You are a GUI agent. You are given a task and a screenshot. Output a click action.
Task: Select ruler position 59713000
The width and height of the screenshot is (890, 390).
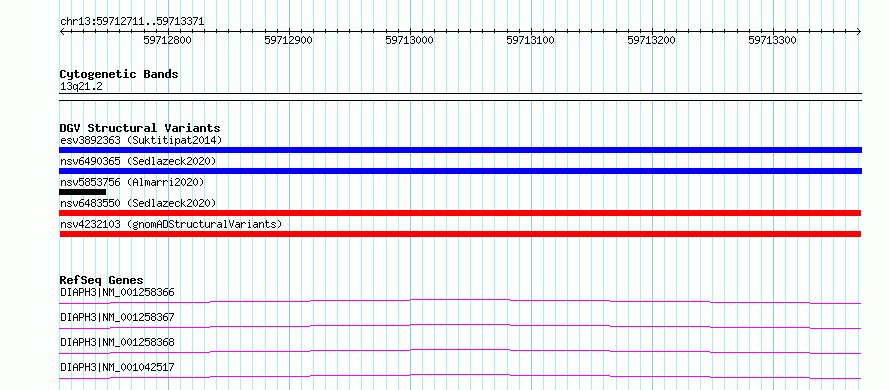coord(409,40)
